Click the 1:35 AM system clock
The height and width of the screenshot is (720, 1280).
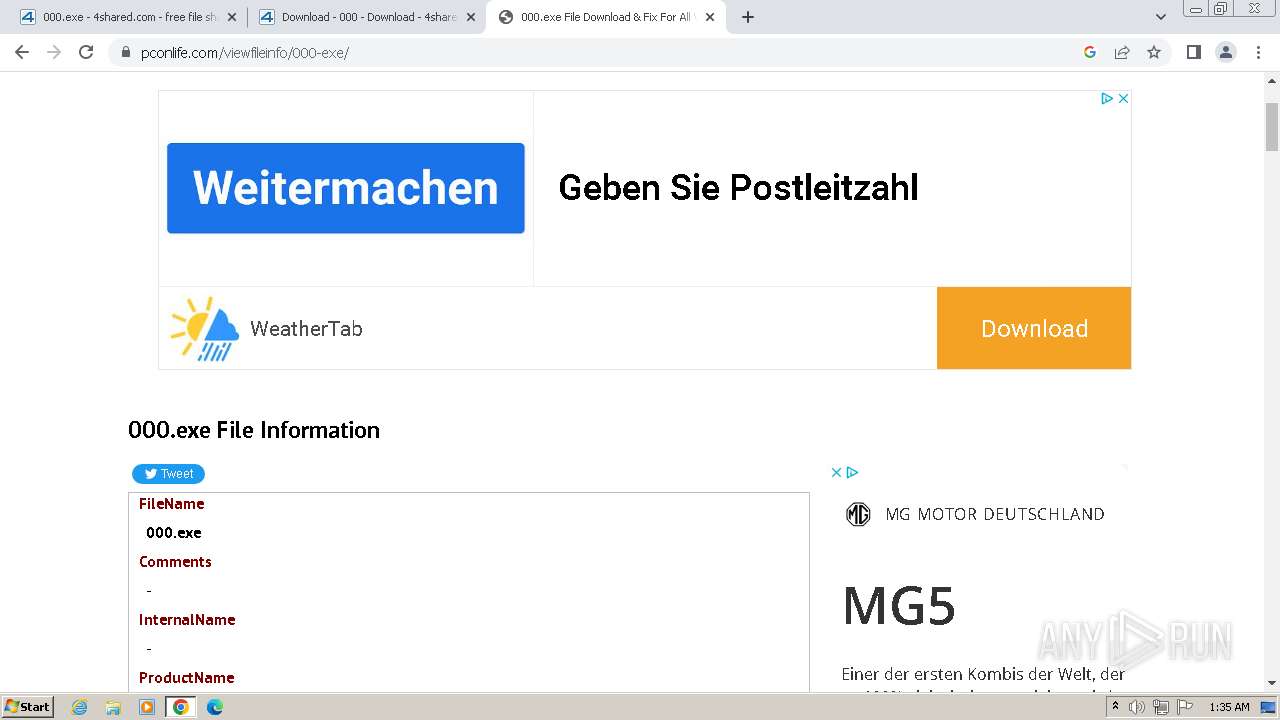point(1229,707)
